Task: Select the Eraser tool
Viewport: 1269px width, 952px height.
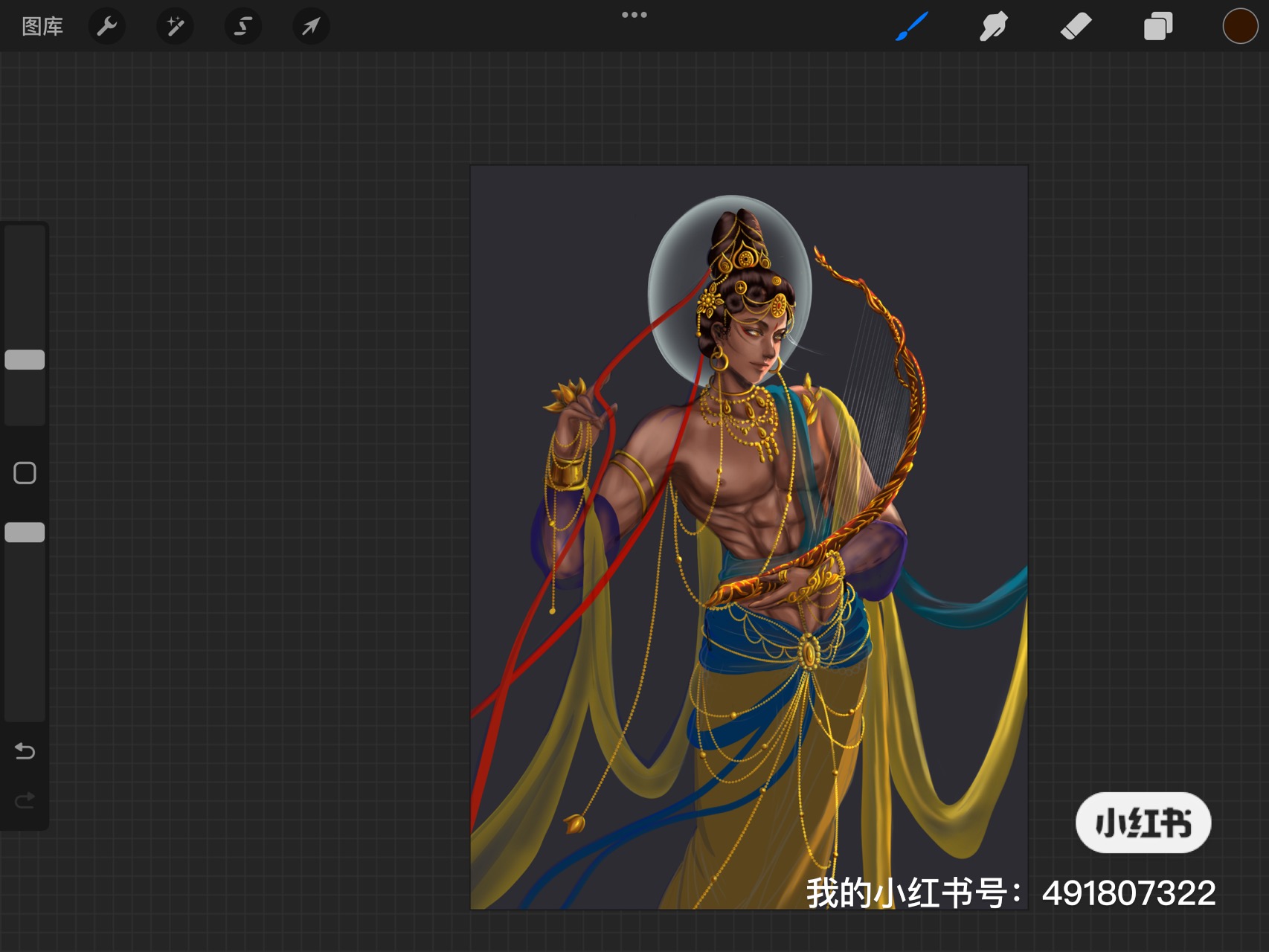Action: click(x=1076, y=27)
